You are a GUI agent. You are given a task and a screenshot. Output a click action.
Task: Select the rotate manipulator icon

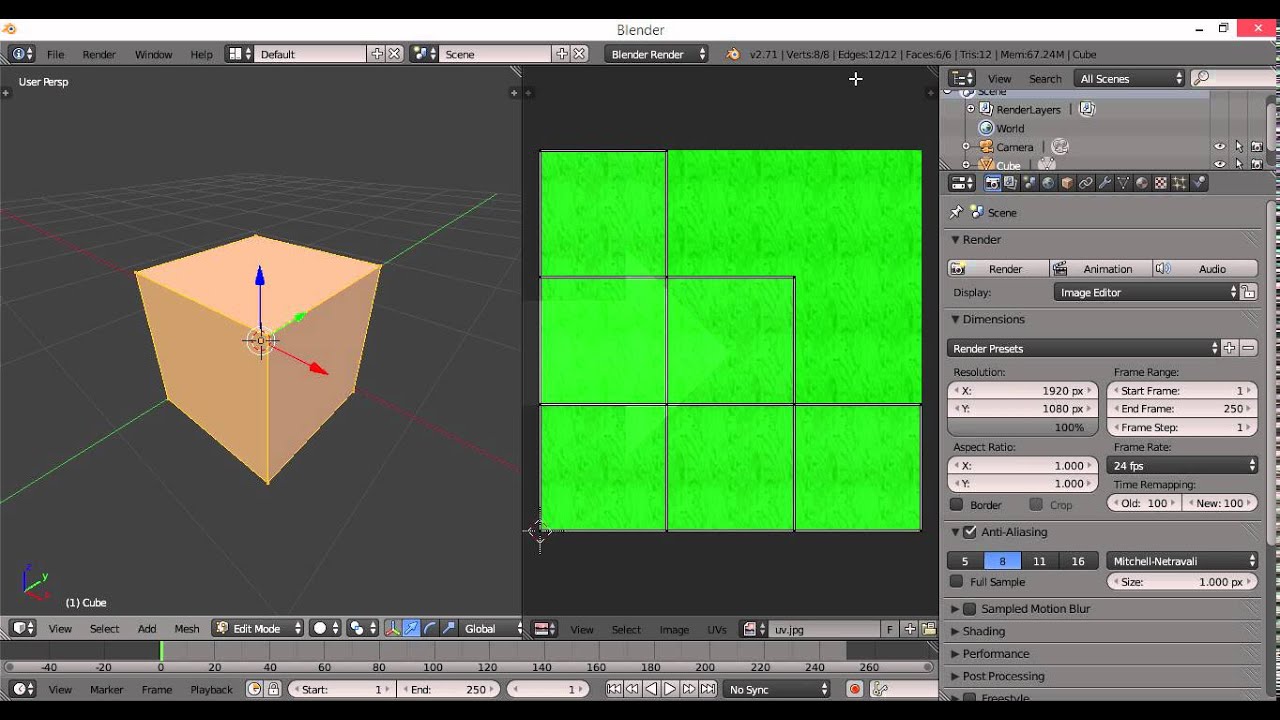point(430,629)
